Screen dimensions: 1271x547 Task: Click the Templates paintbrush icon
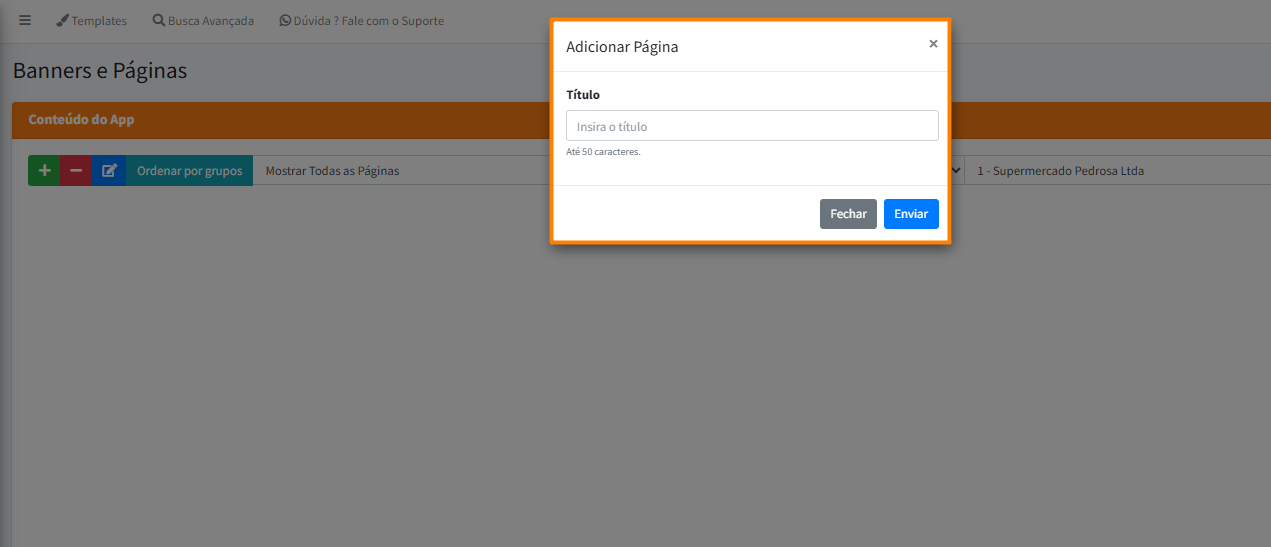coord(62,21)
